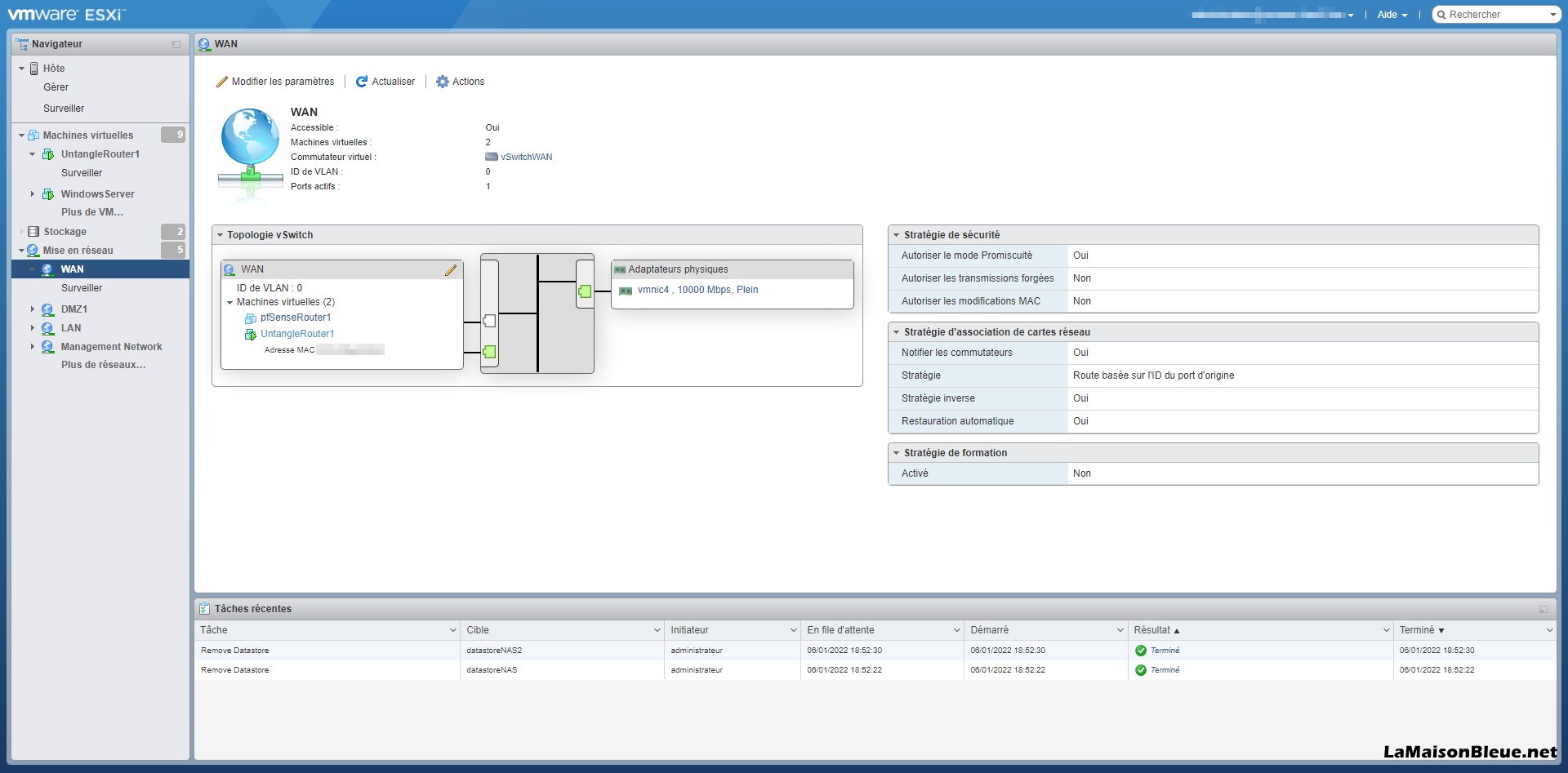Screen dimensions: 1568x773
Task: Open the Aide menu
Action: pyautogui.click(x=1392, y=15)
